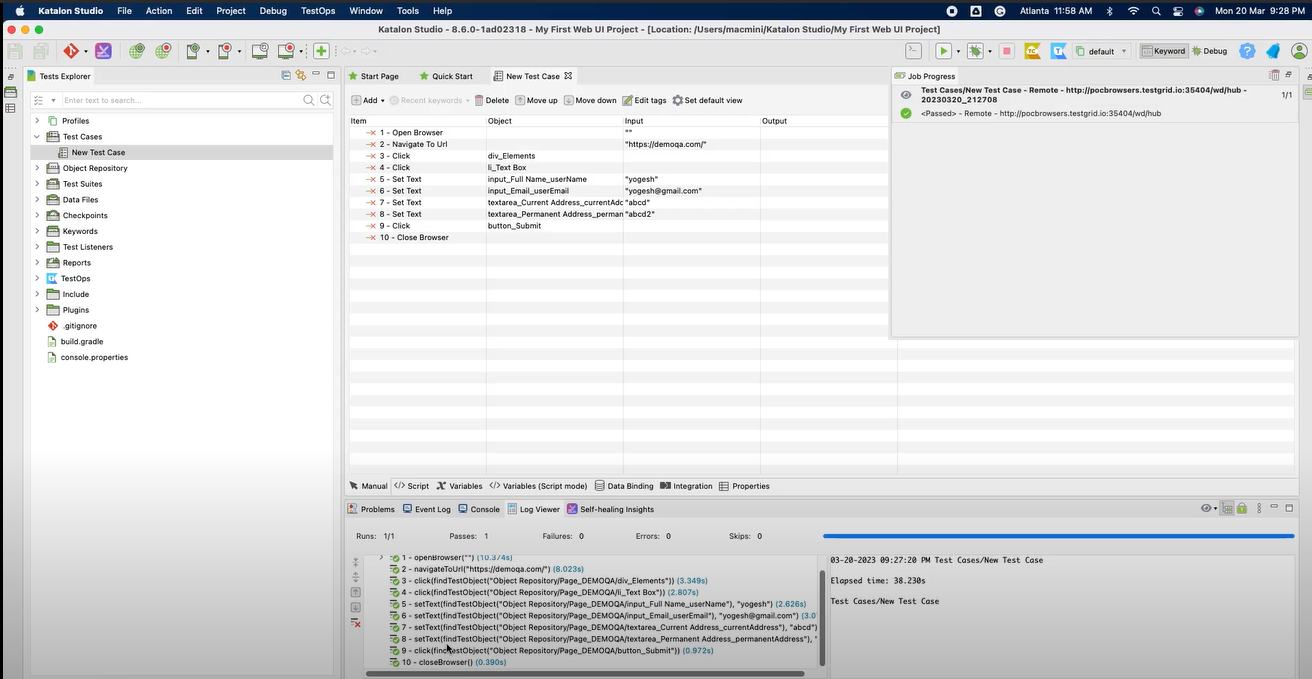Image resolution: width=1312 pixels, height=679 pixels.
Task: Toggle eye icon on Job Progress entry
Action: click(x=905, y=94)
